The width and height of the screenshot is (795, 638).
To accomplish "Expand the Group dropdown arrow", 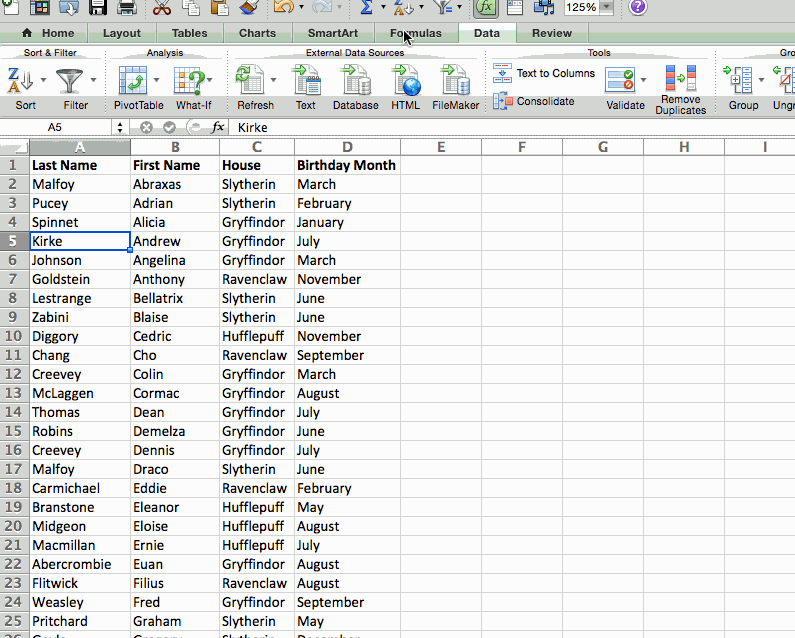I will (761, 80).
